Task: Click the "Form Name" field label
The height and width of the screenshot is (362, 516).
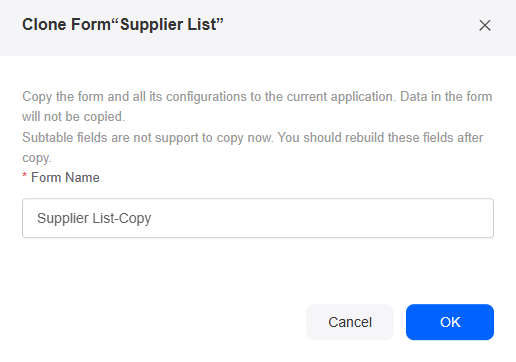Action: pyautogui.click(x=65, y=177)
